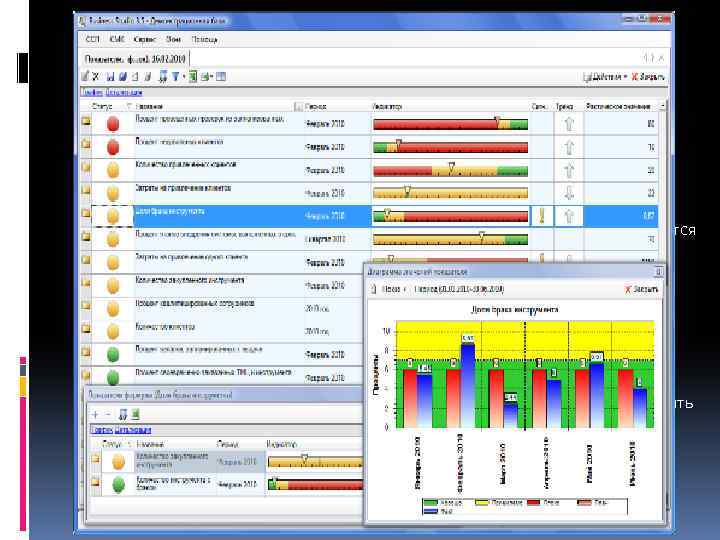The width and height of the screenshot is (720, 540).
Task: Open the export icon dropdown arrow in main toolbar
Action: 212,77
